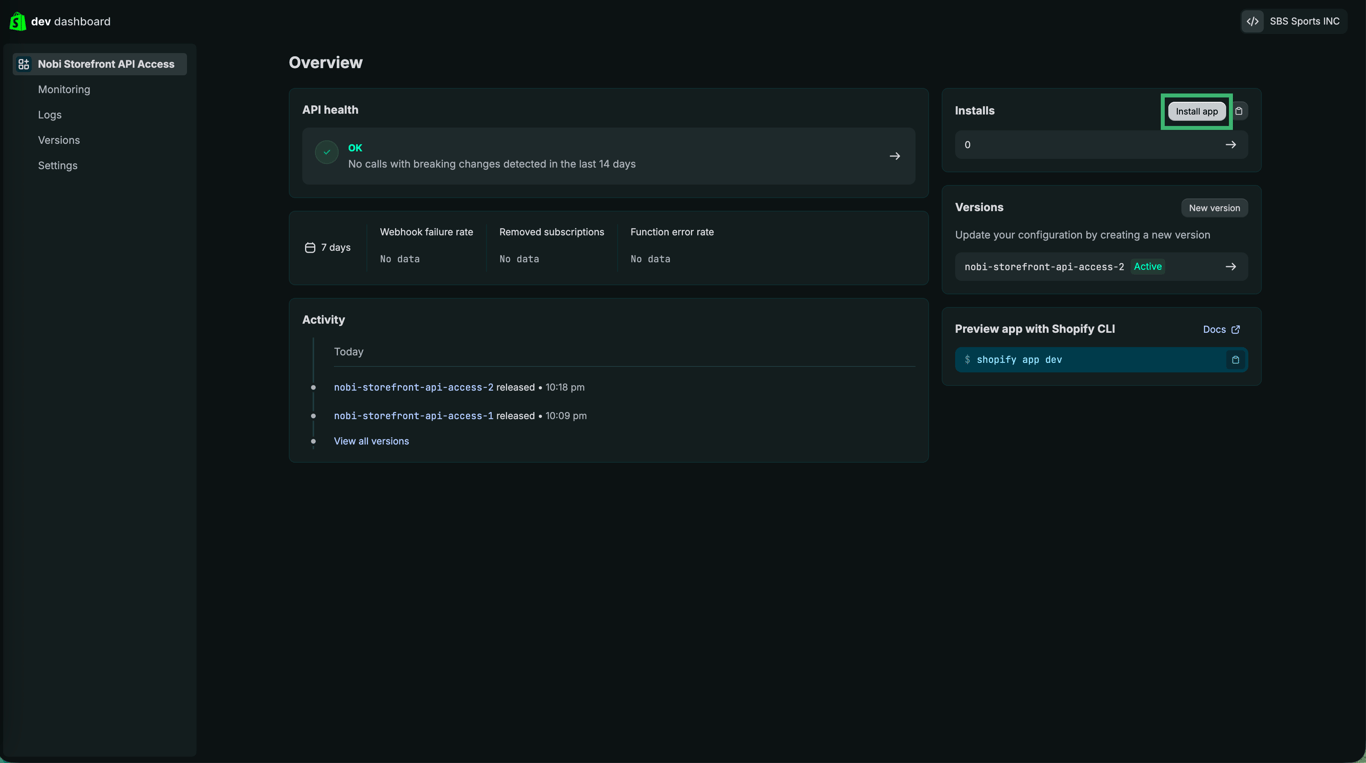Open the Docs link
This screenshot has width=1366, height=763.
(x=1214, y=329)
